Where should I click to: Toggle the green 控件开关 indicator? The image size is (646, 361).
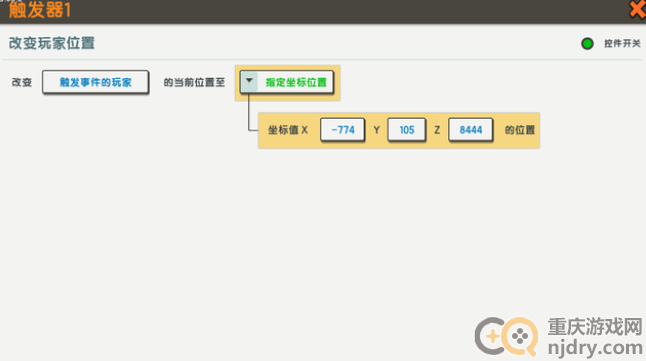pos(587,43)
